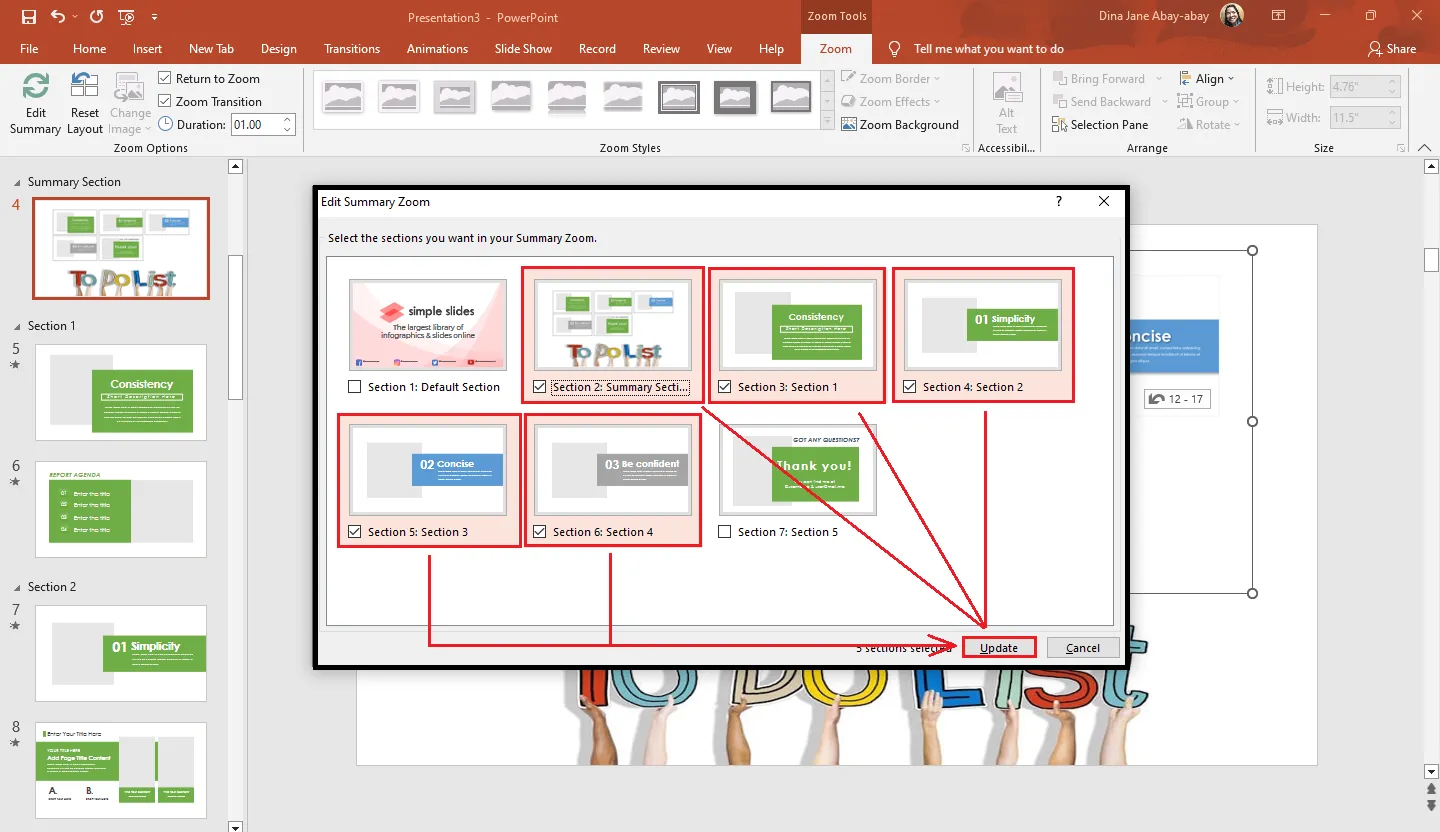This screenshot has height=832, width=1440.
Task: Open the Align dropdown menu
Action: [x=1208, y=79]
